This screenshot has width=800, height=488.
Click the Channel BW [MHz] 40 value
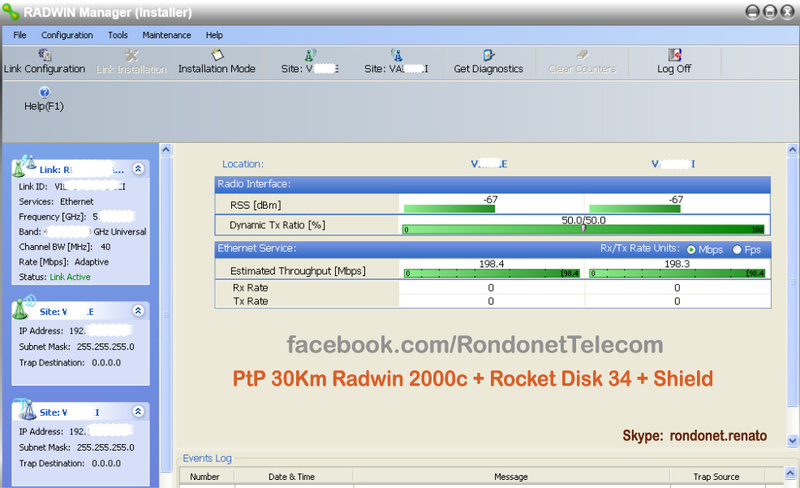coord(106,247)
